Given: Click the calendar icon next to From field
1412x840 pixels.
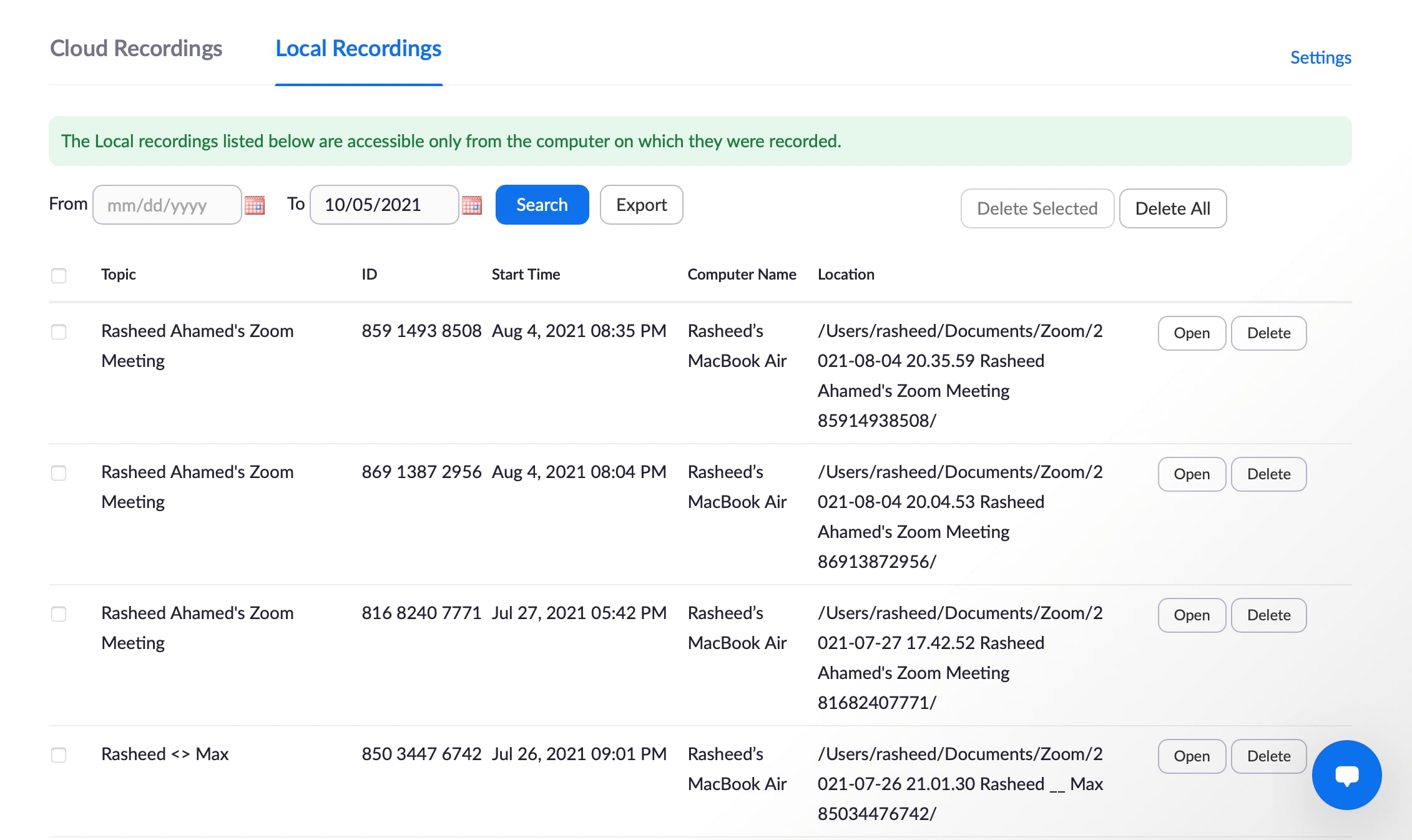Looking at the screenshot, I should 254,205.
